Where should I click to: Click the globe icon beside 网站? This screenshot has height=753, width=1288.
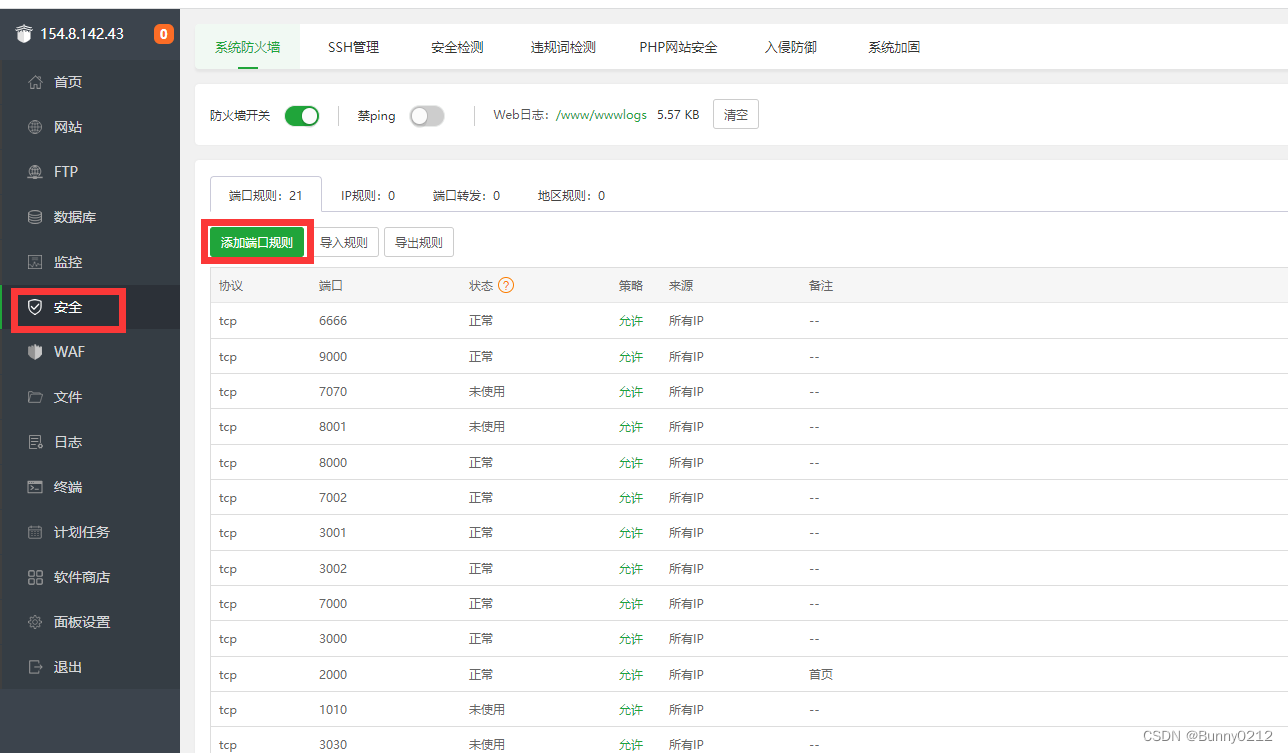point(35,127)
